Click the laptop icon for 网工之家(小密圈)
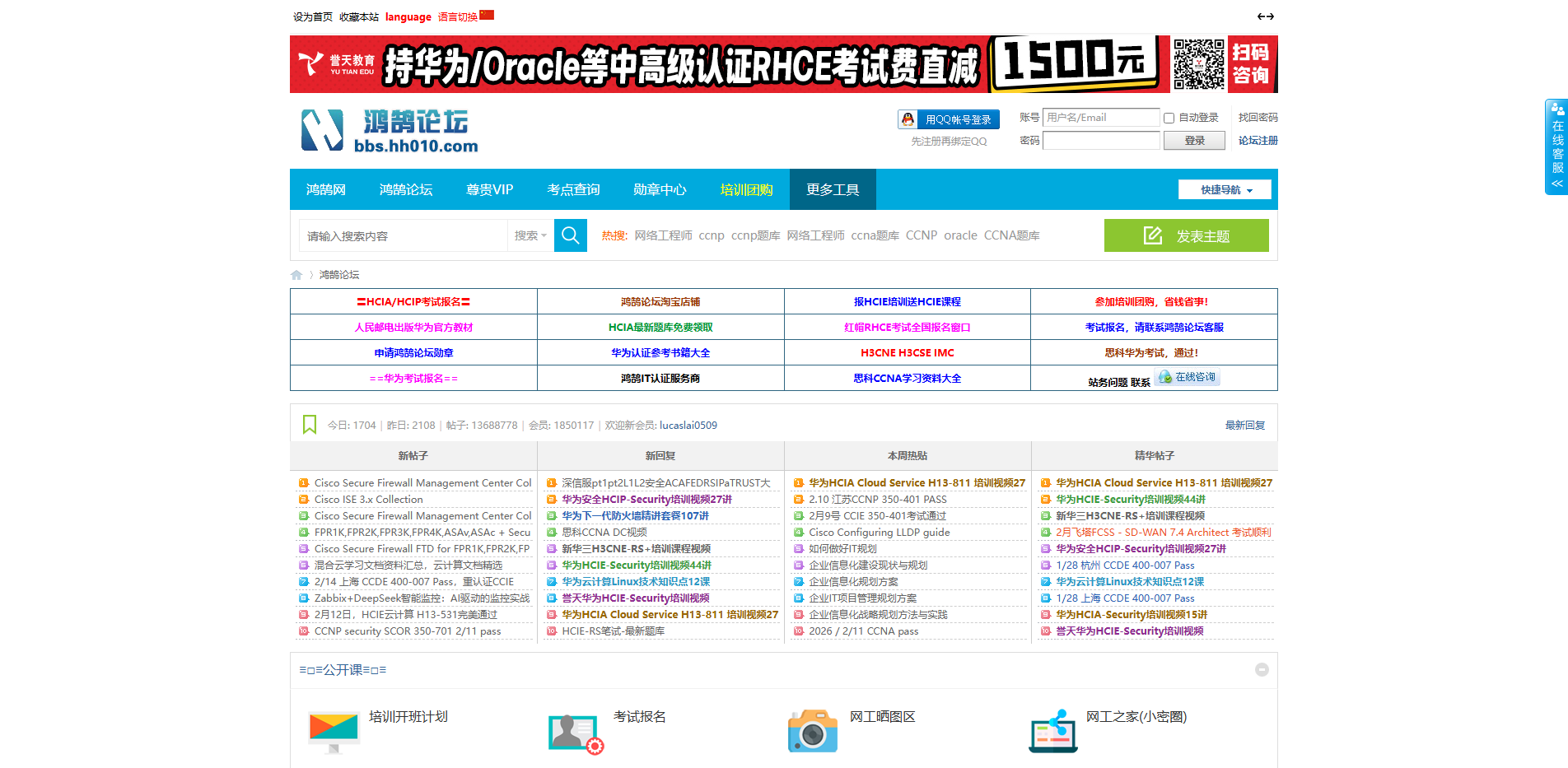This screenshot has height=768, width=1568. pos(1052,730)
